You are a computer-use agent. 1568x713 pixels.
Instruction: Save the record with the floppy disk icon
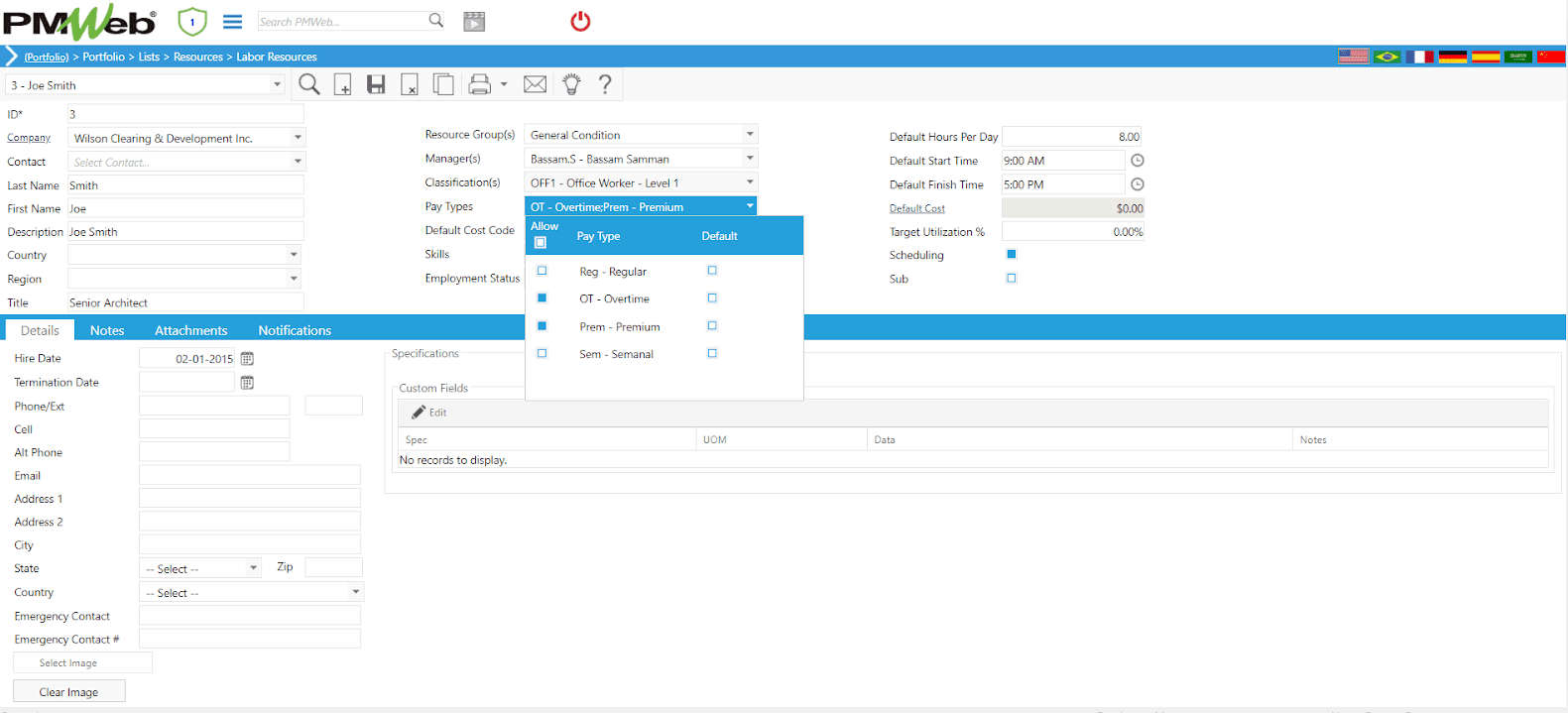pyautogui.click(x=376, y=85)
